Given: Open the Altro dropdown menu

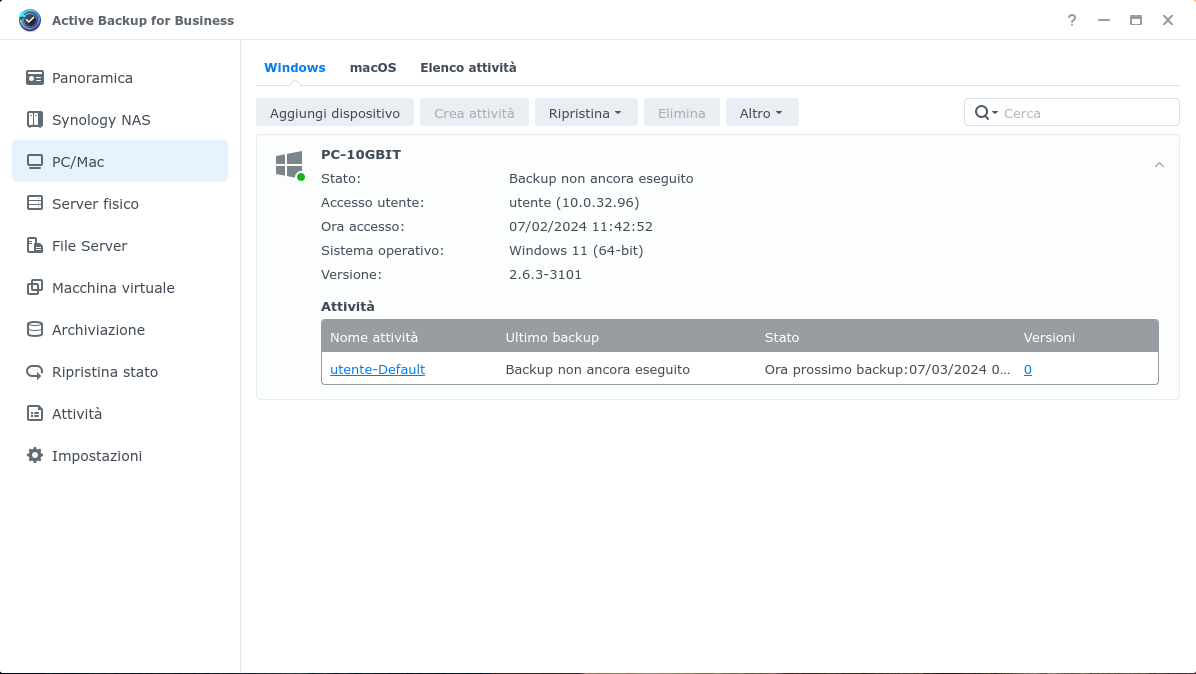Looking at the screenshot, I should pyautogui.click(x=762, y=113).
